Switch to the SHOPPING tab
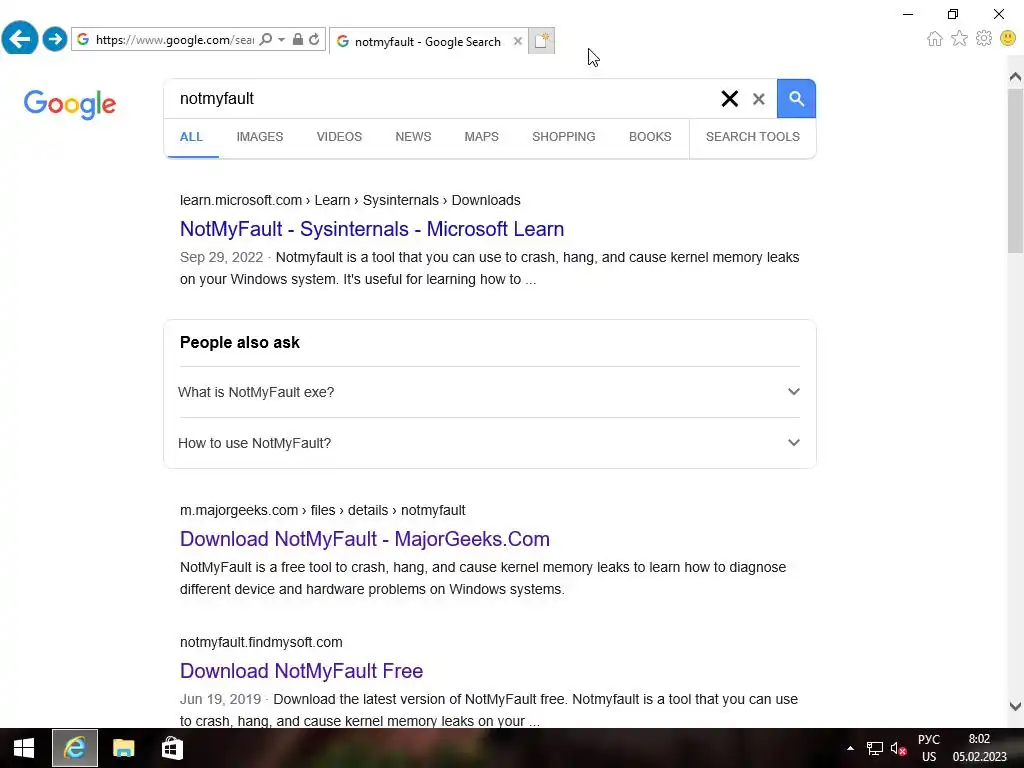The height and width of the screenshot is (768, 1024). coord(564,136)
